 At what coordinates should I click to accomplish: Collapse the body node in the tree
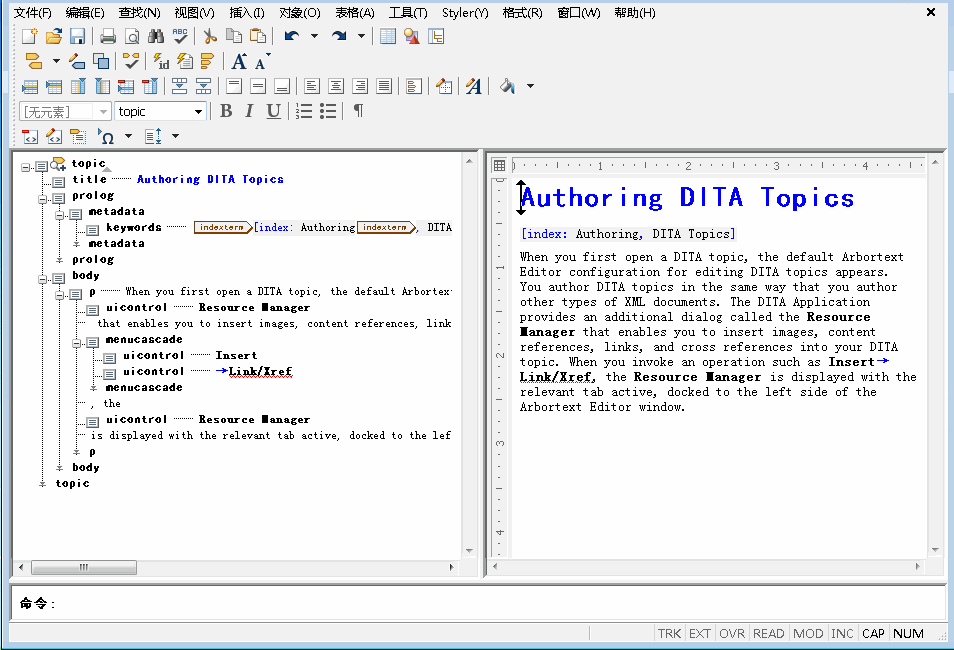coord(43,279)
